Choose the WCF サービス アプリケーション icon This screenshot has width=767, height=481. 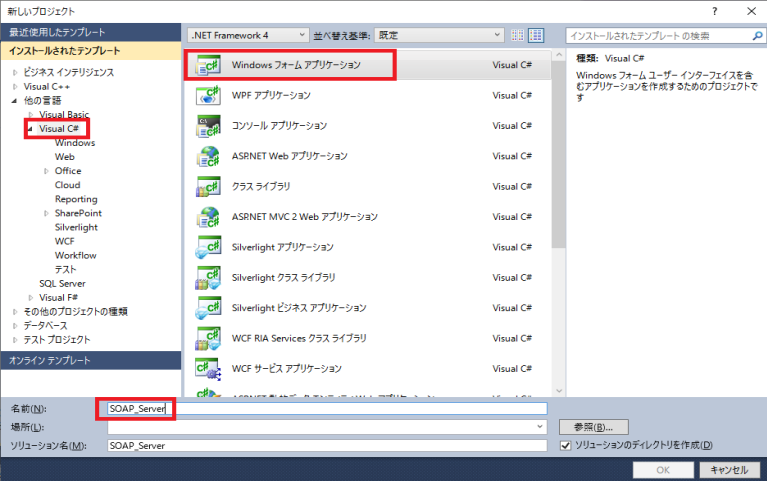pos(208,368)
